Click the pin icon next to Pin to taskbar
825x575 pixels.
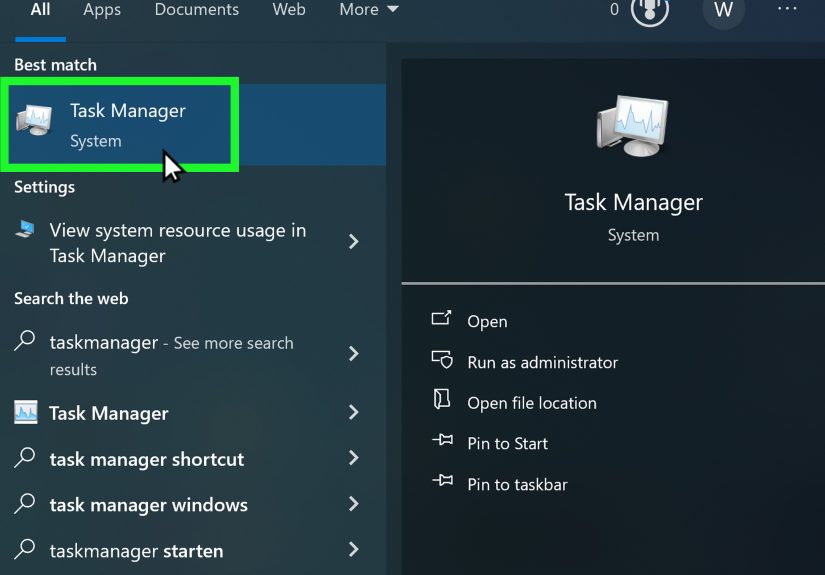[x=442, y=480]
